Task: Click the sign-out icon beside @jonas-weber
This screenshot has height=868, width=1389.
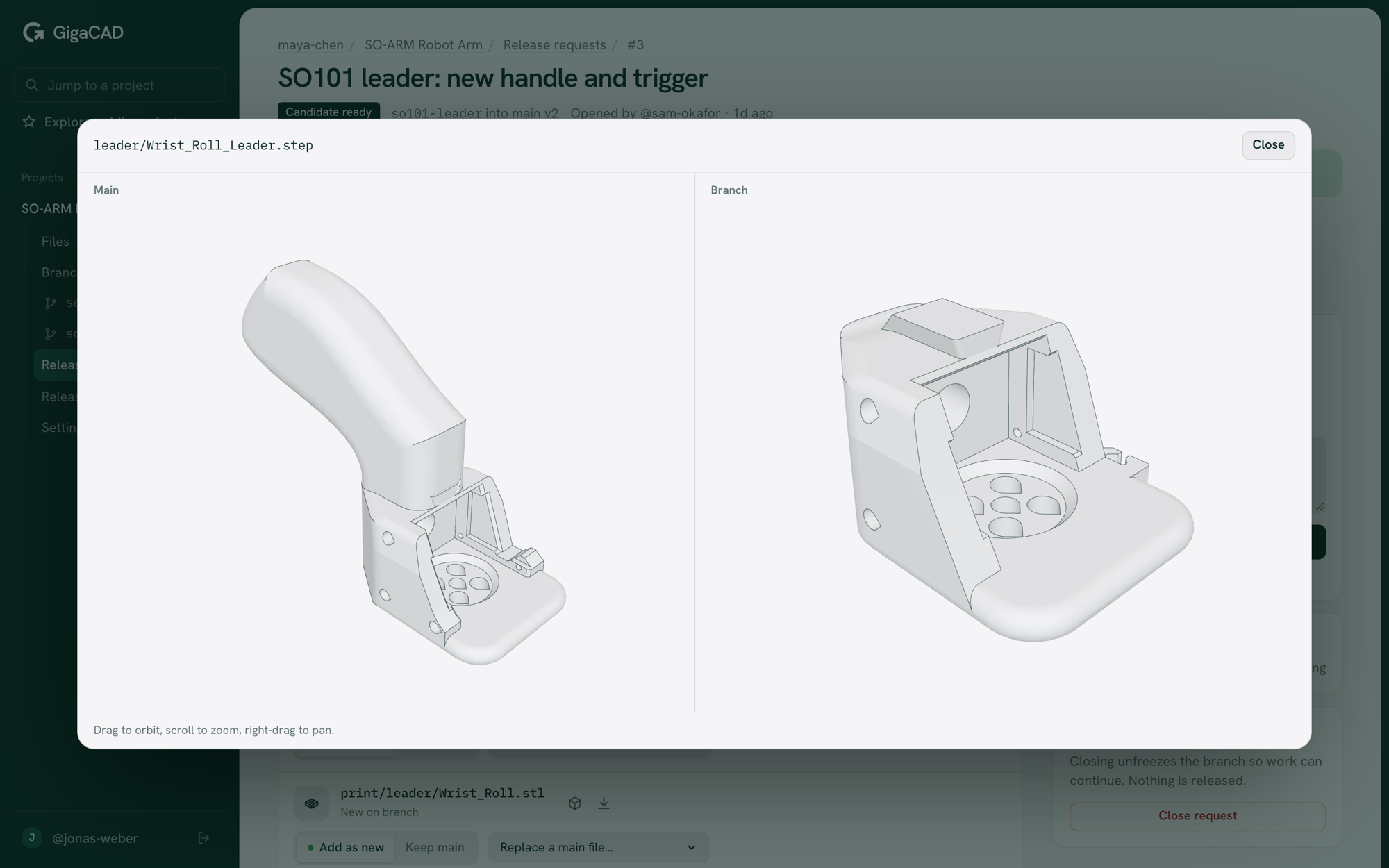Action: (x=203, y=838)
